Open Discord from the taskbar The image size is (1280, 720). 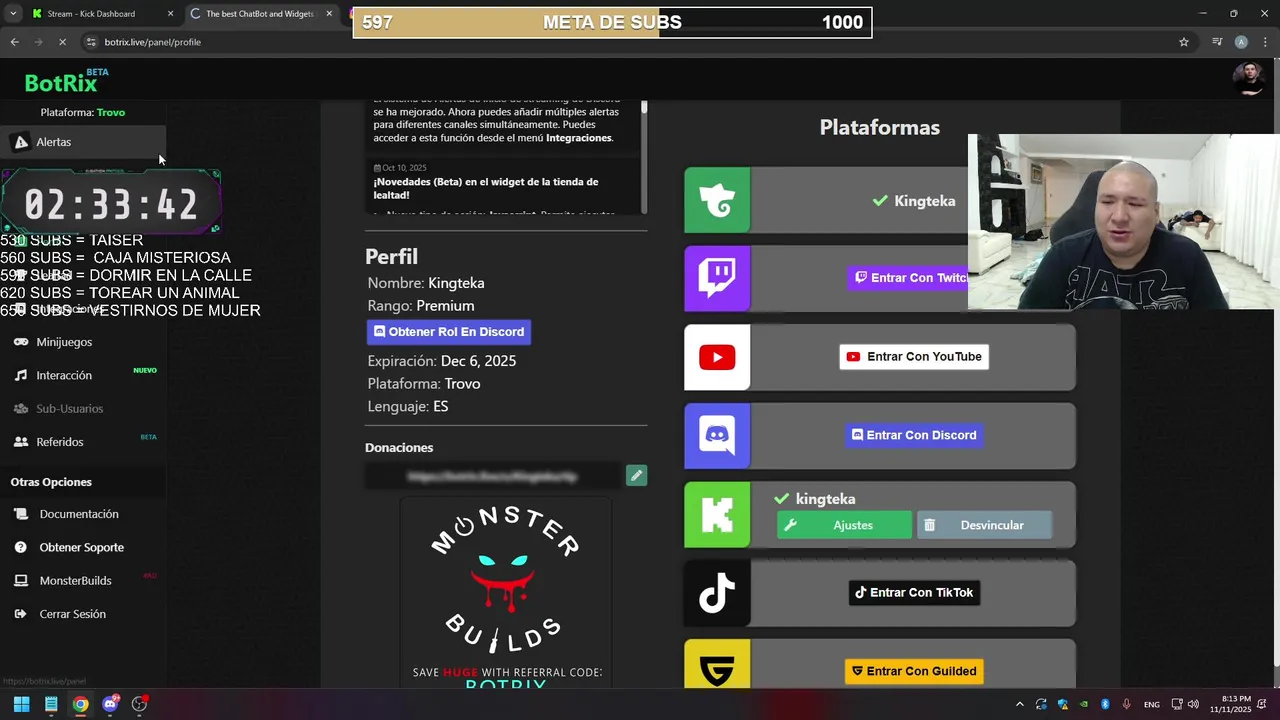(110, 704)
